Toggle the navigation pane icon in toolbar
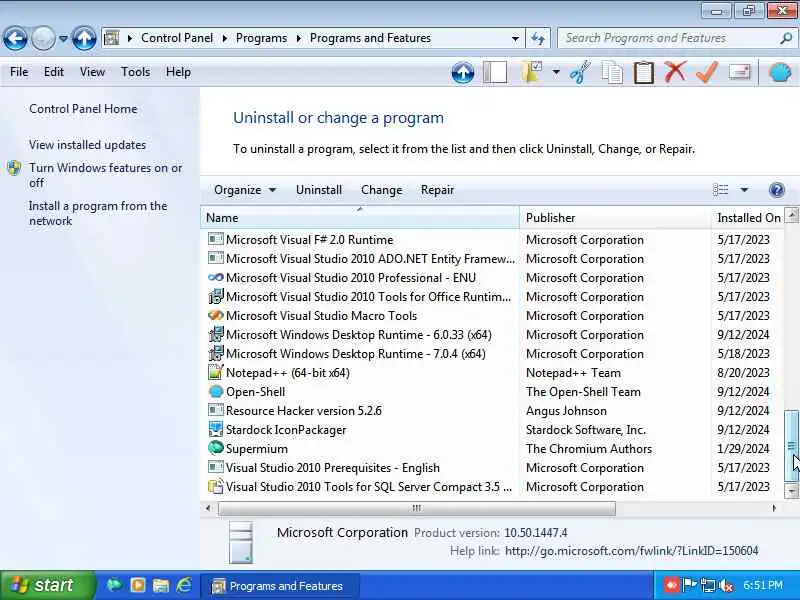The height and width of the screenshot is (600, 800). click(x=495, y=72)
